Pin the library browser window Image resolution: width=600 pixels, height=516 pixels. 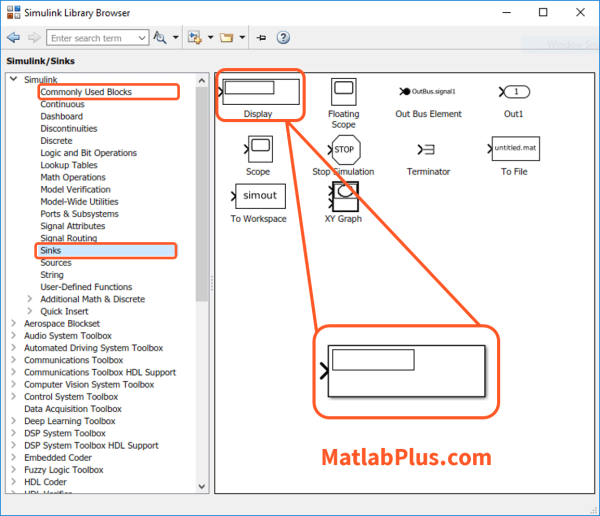tap(261, 38)
